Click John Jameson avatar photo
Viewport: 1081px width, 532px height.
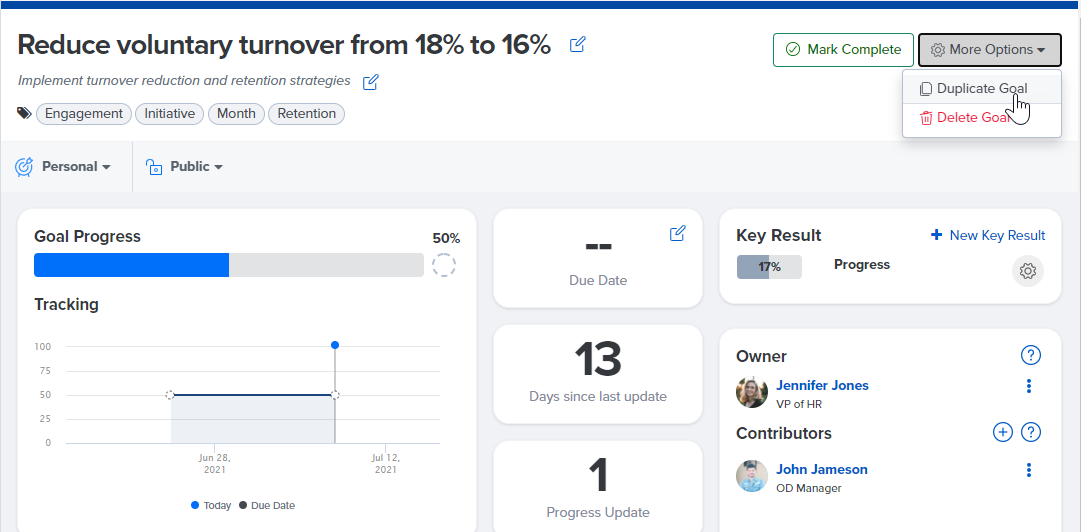pos(752,476)
